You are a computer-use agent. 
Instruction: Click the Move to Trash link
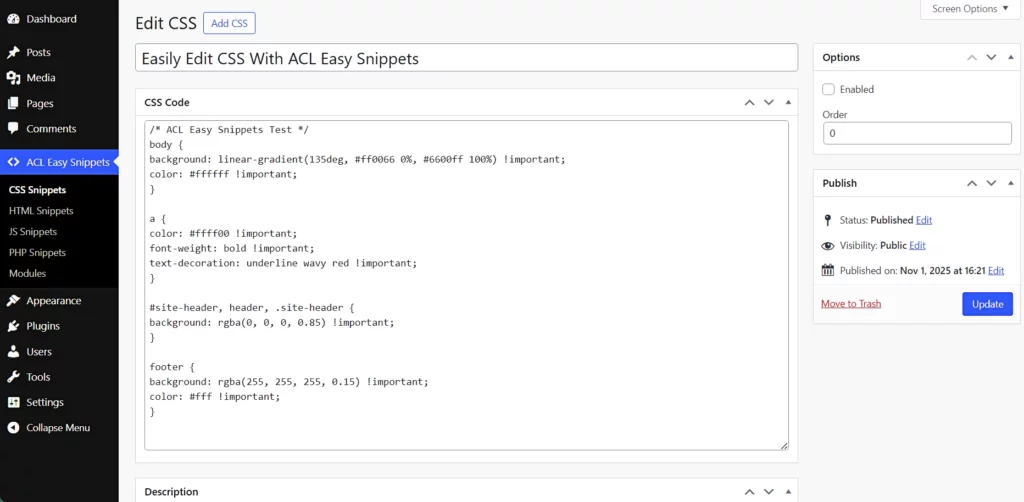pyautogui.click(x=851, y=304)
